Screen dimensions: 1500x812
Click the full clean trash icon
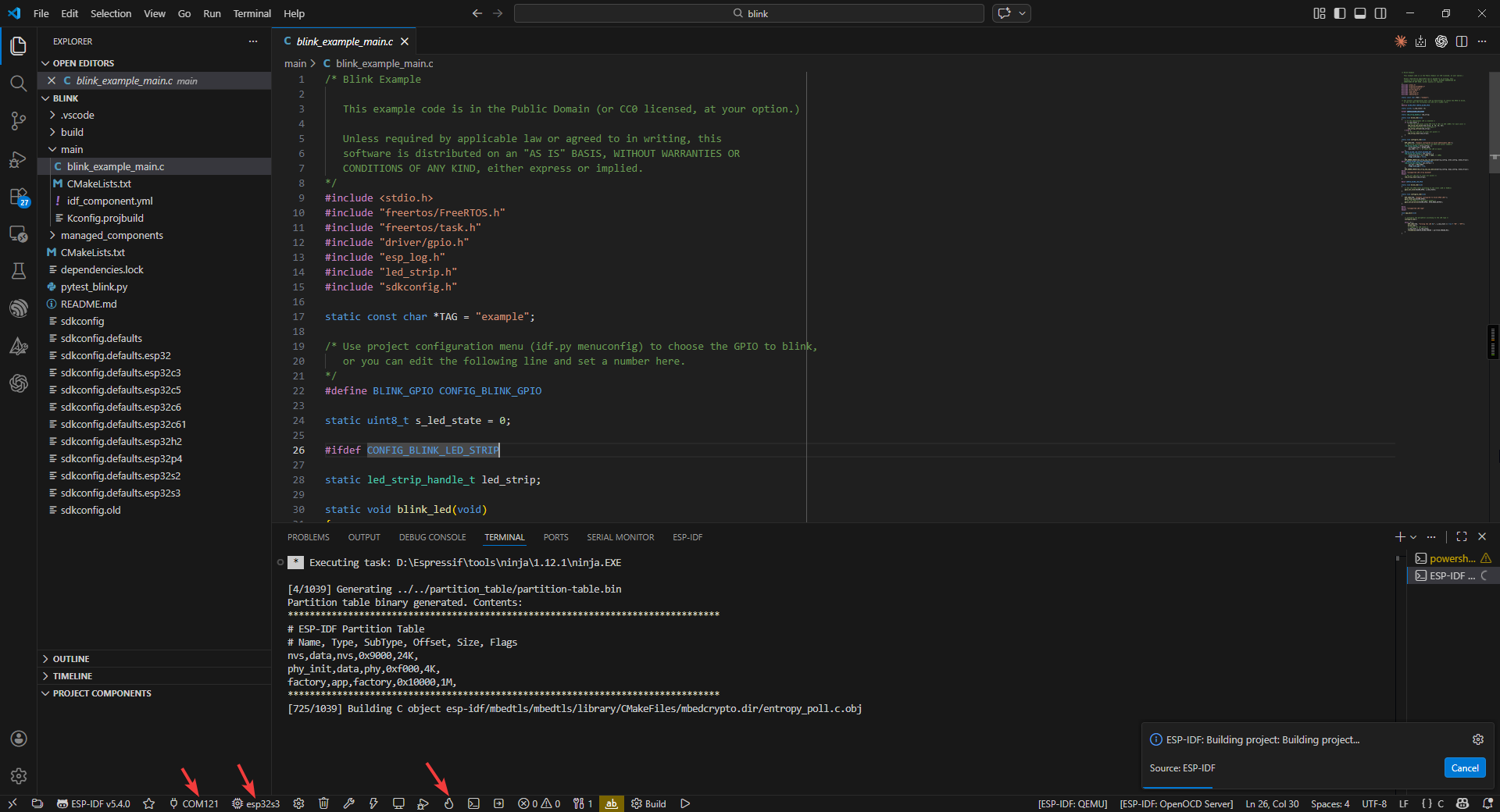[323, 803]
